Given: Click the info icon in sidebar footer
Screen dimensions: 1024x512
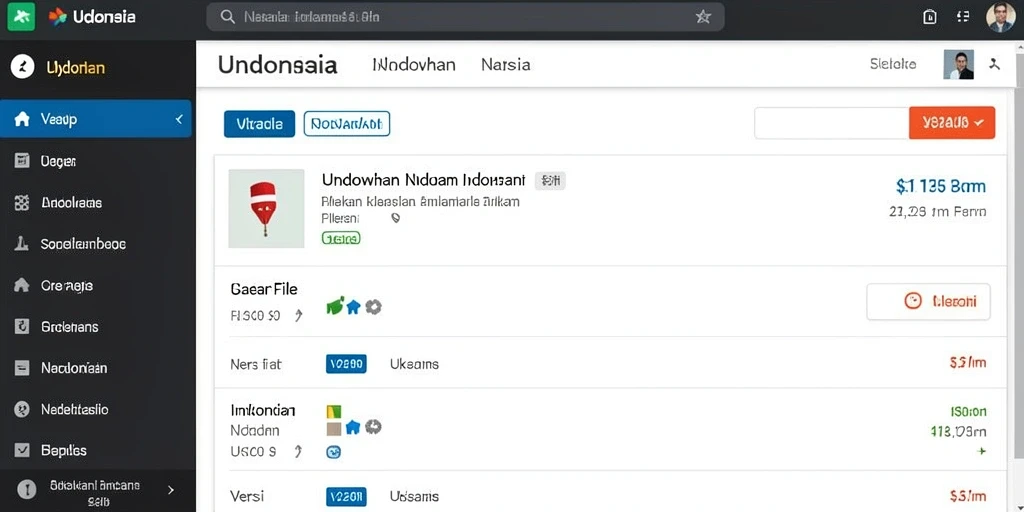Looking at the screenshot, I should [x=27, y=489].
